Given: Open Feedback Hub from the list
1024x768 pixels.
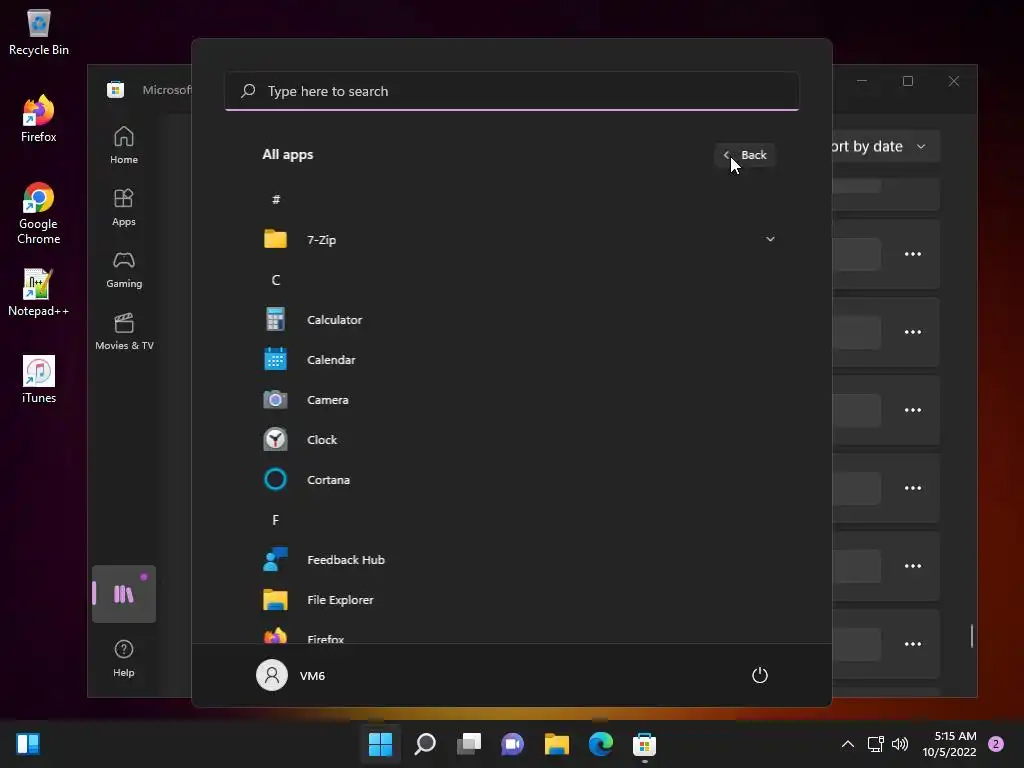Looking at the screenshot, I should (519, 560).
